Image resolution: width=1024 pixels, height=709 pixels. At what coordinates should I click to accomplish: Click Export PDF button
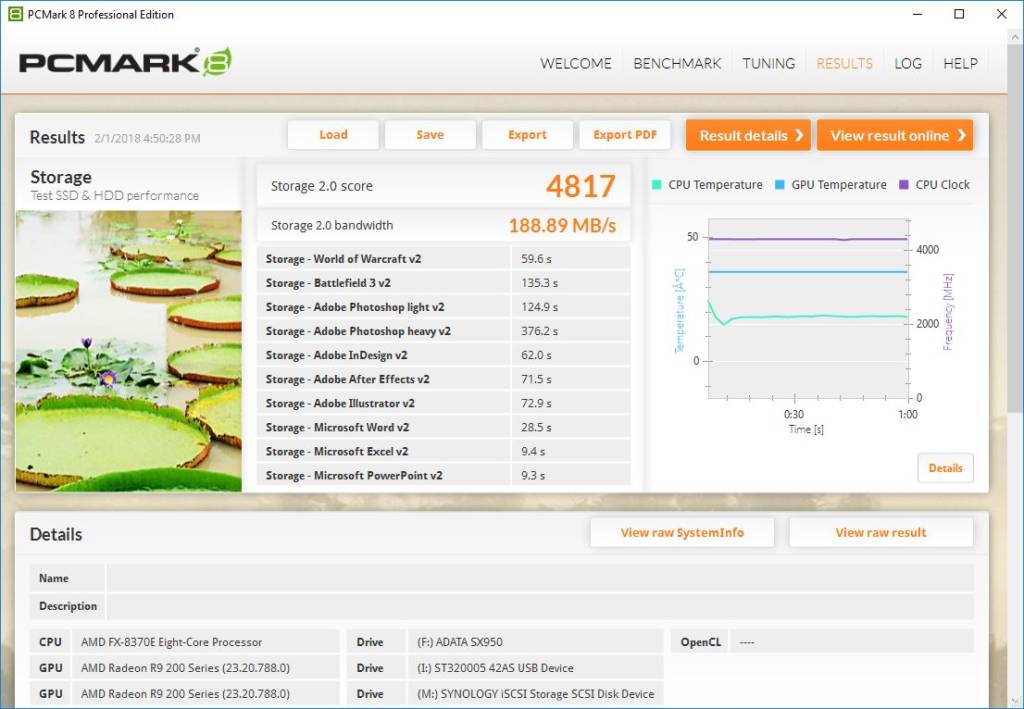[x=625, y=134]
